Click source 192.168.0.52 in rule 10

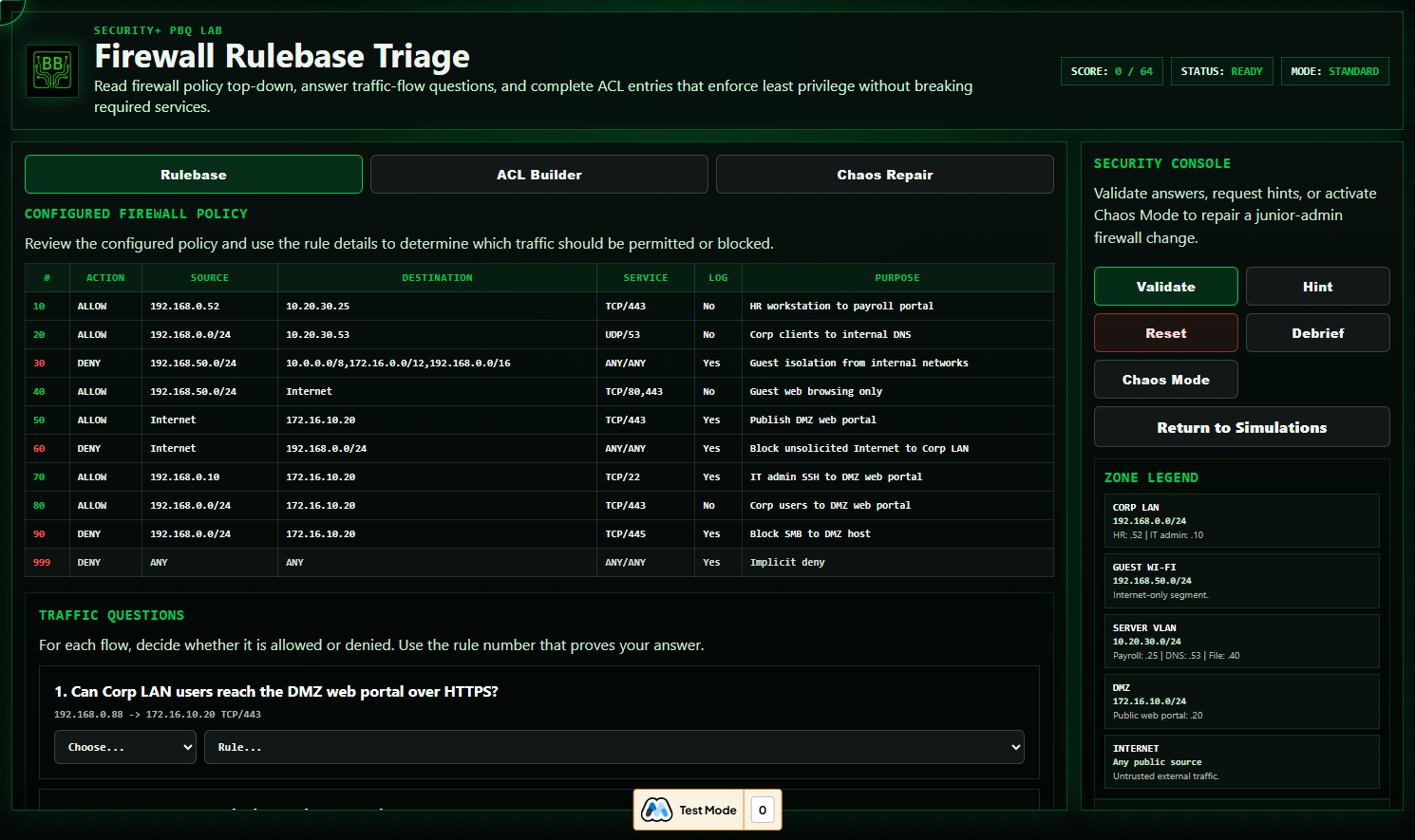click(x=184, y=307)
